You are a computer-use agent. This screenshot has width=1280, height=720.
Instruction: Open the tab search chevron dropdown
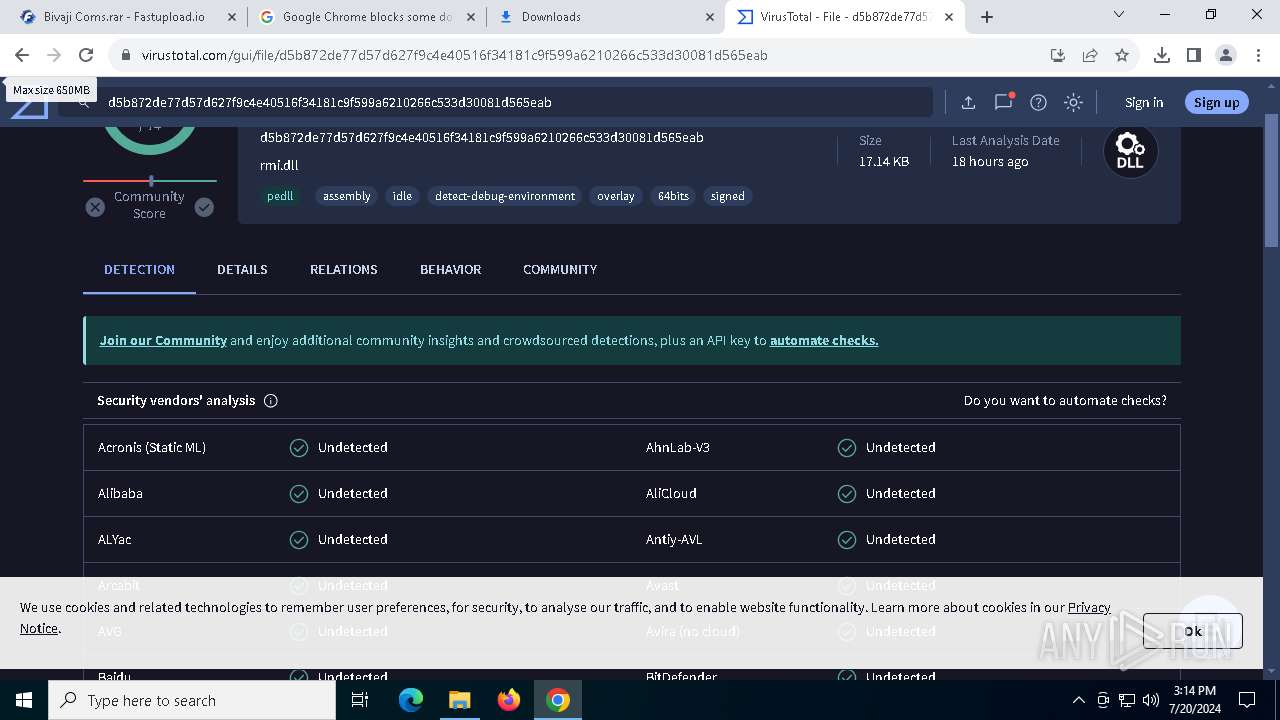[x=1119, y=15]
